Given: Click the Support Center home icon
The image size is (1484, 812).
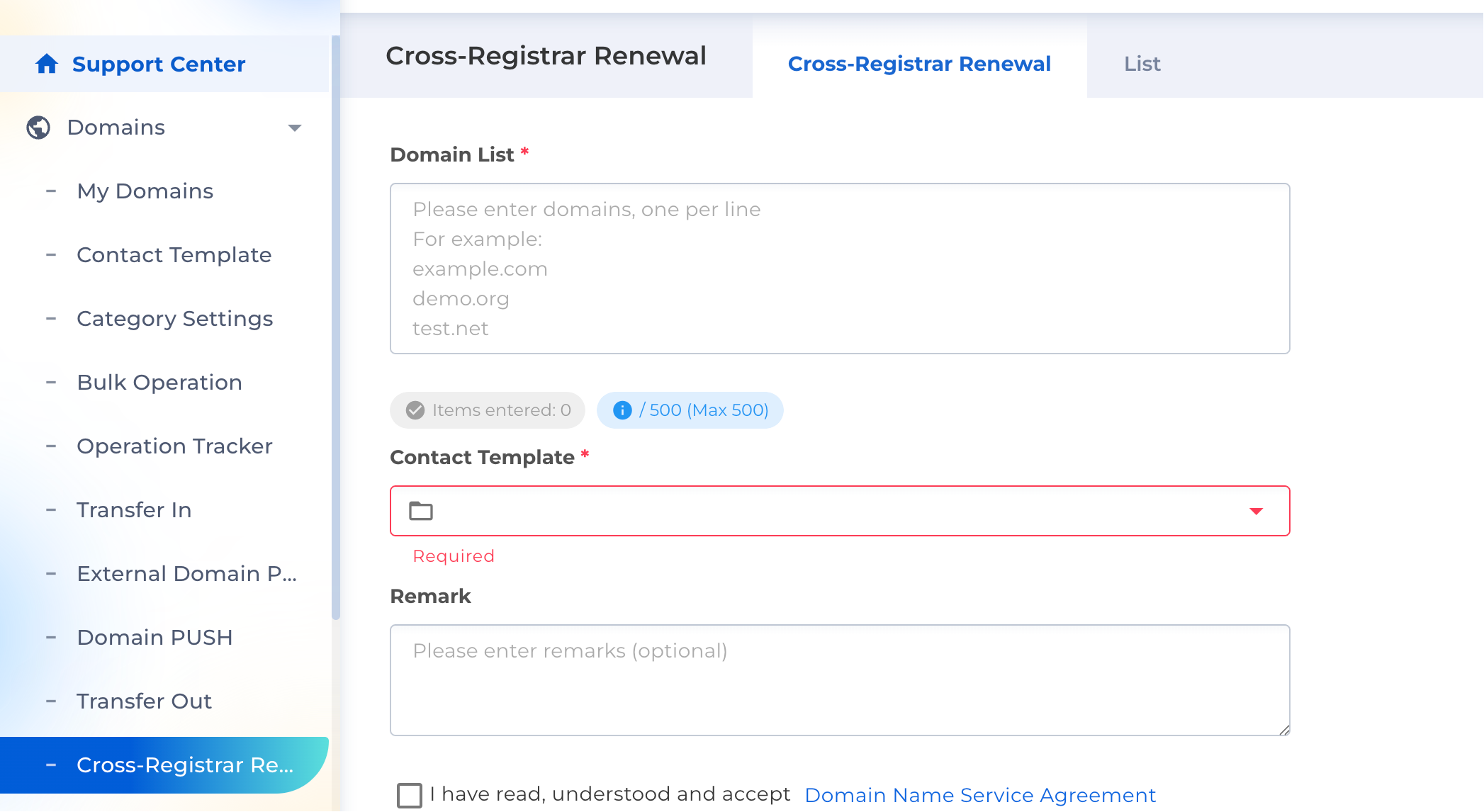Looking at the screenshot, I should pos(47,64).
